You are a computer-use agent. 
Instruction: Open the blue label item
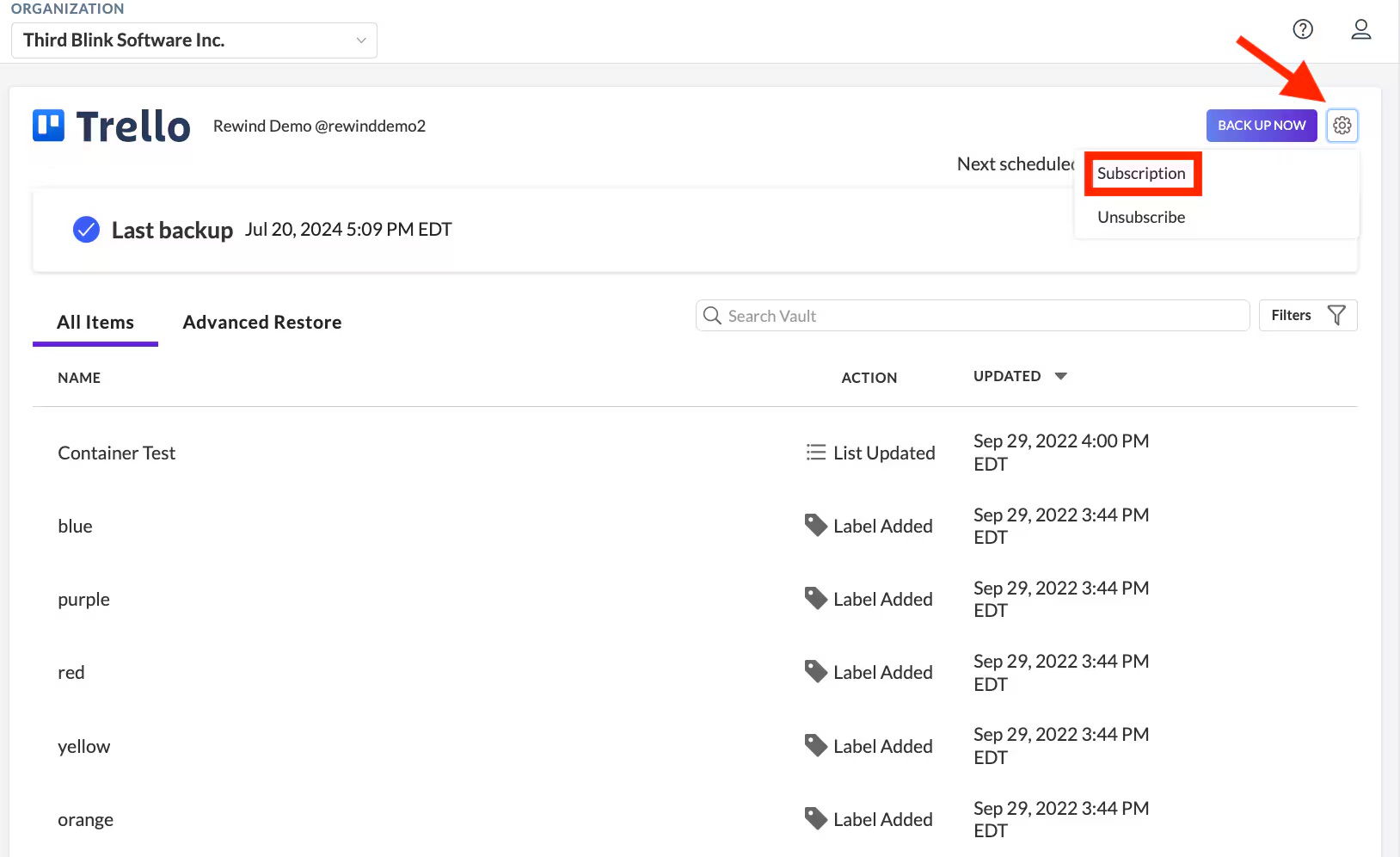click(75, 527)
